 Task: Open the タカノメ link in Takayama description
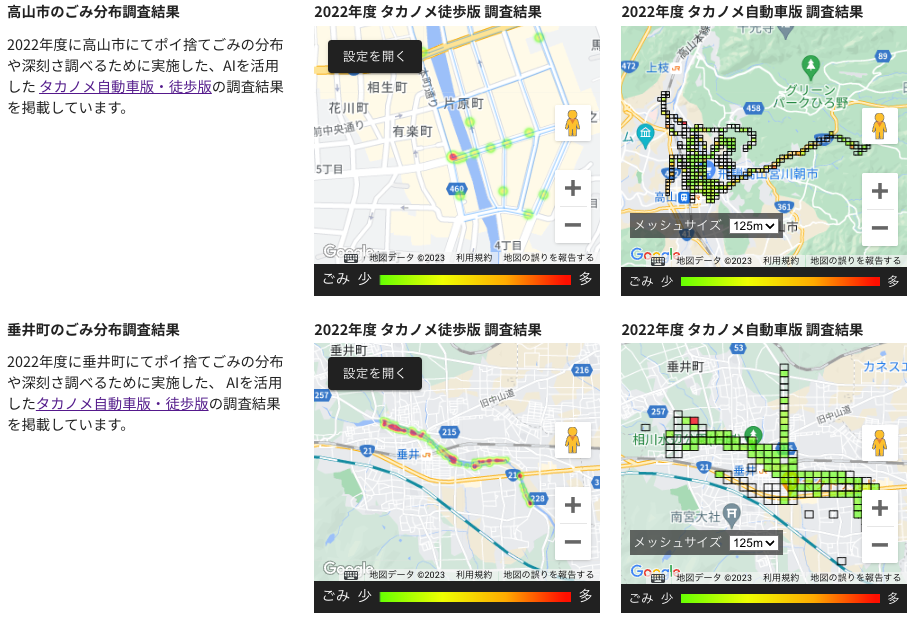(125, 87)
